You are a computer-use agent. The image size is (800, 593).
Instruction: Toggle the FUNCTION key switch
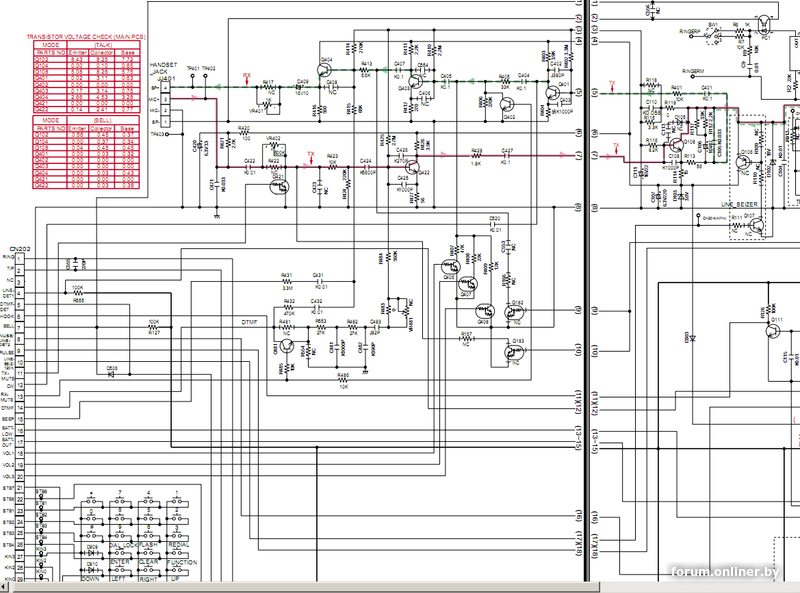pos(177,570)
